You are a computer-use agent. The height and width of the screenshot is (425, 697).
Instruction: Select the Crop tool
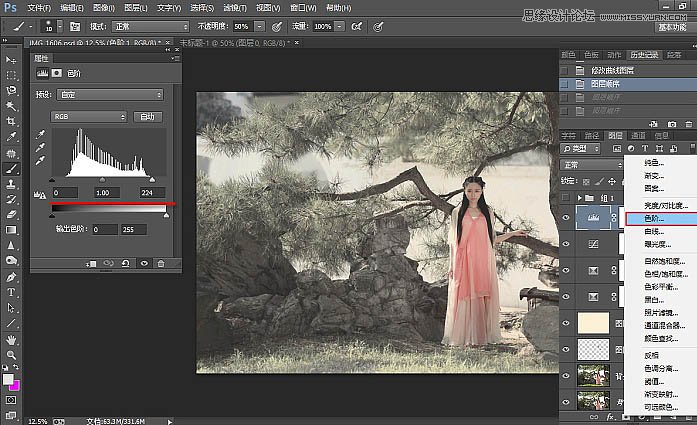pyautogui.click(x=12, y=121)
